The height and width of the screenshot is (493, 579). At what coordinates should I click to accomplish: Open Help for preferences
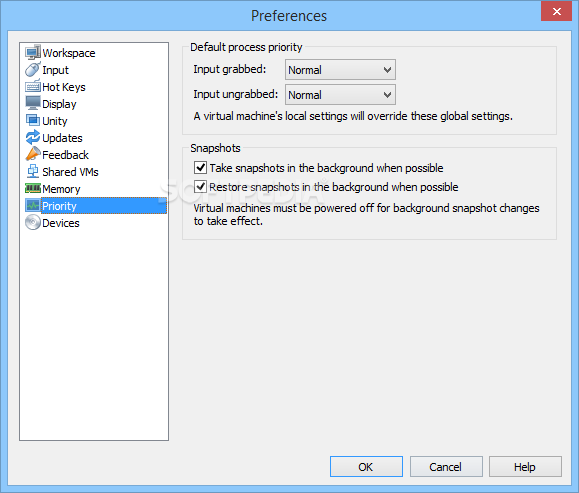tap(525, 466)
